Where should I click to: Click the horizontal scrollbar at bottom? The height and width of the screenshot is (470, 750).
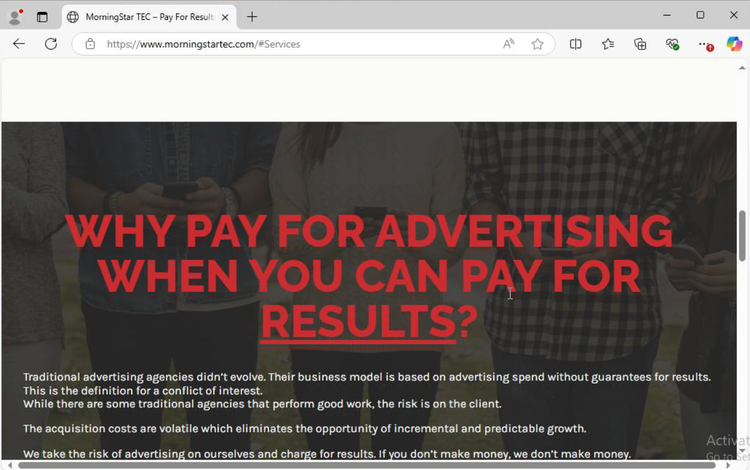point(370,464)
